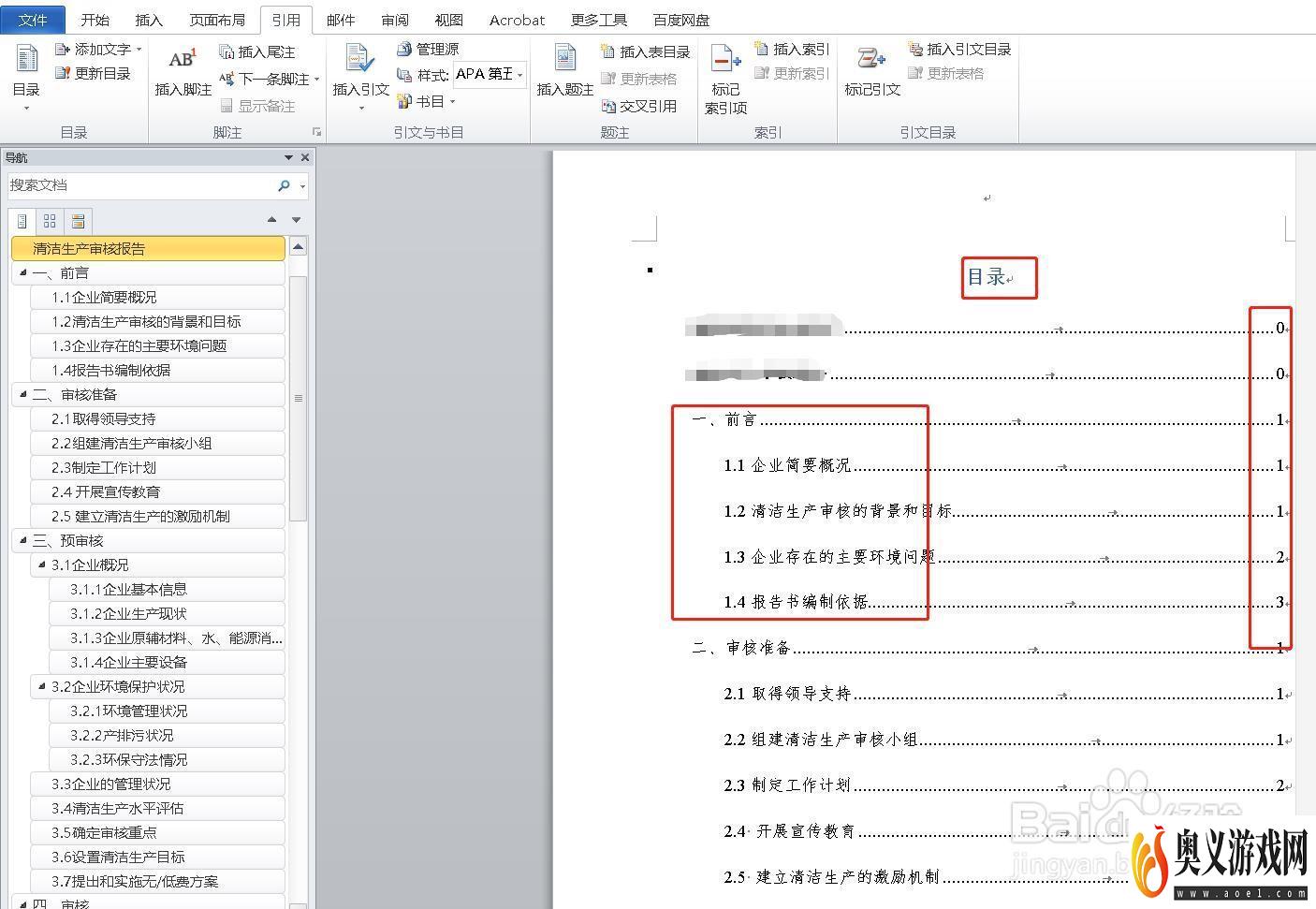This screenshot has width=1316, height=909.
Task: Go to 3.1.1企业基本信息 heading
Action: 167,589
